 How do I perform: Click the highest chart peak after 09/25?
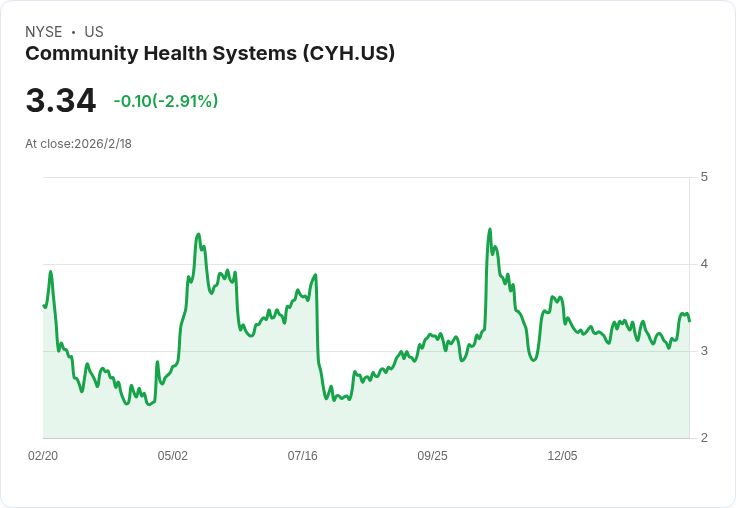coord(490,229)
